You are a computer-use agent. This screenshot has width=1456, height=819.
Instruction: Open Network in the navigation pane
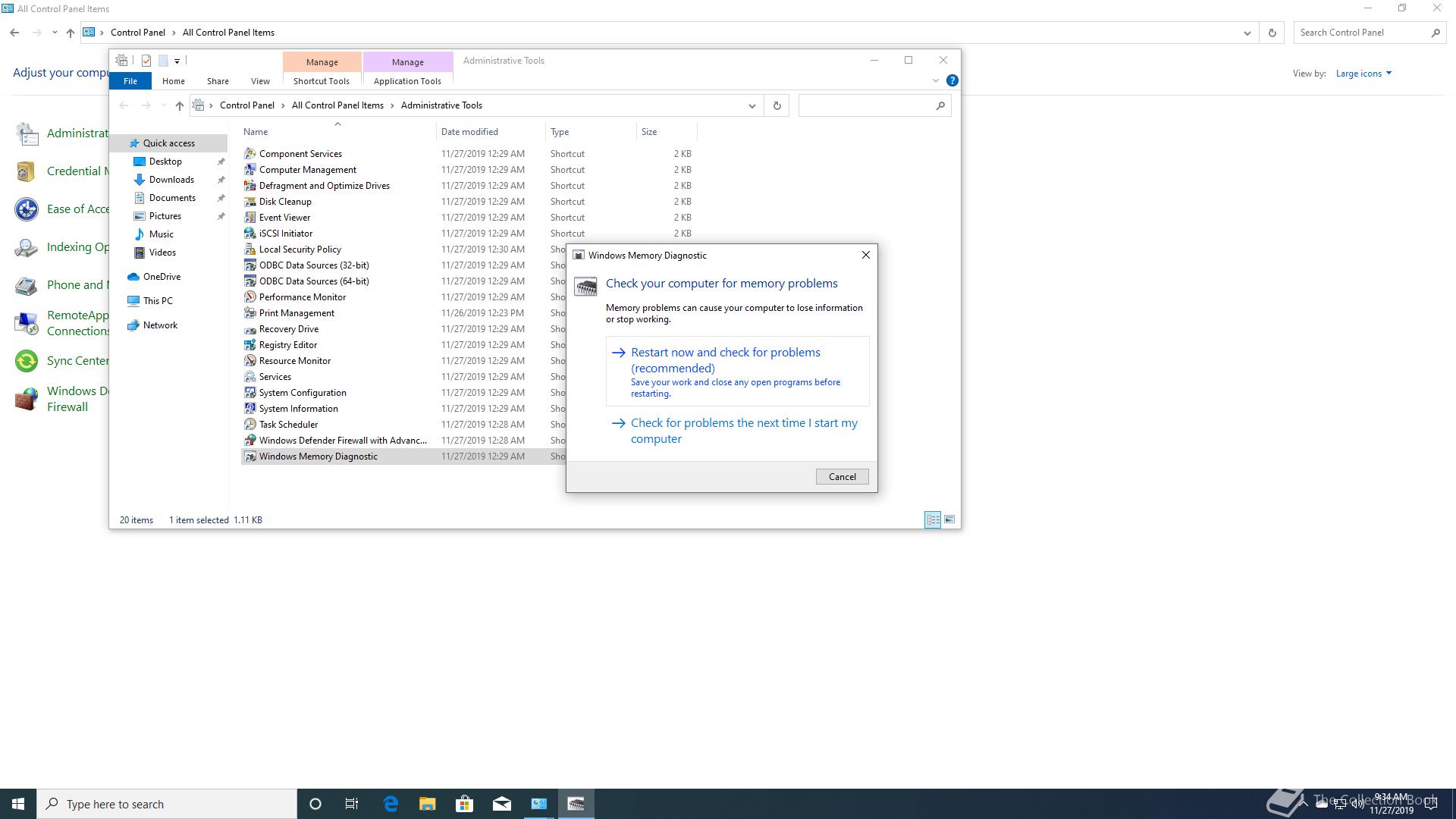point(160,325)
